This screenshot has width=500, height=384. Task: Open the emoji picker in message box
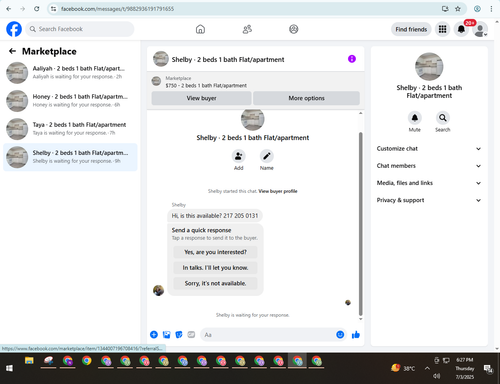pyautogui.click(x=340, y=335)
